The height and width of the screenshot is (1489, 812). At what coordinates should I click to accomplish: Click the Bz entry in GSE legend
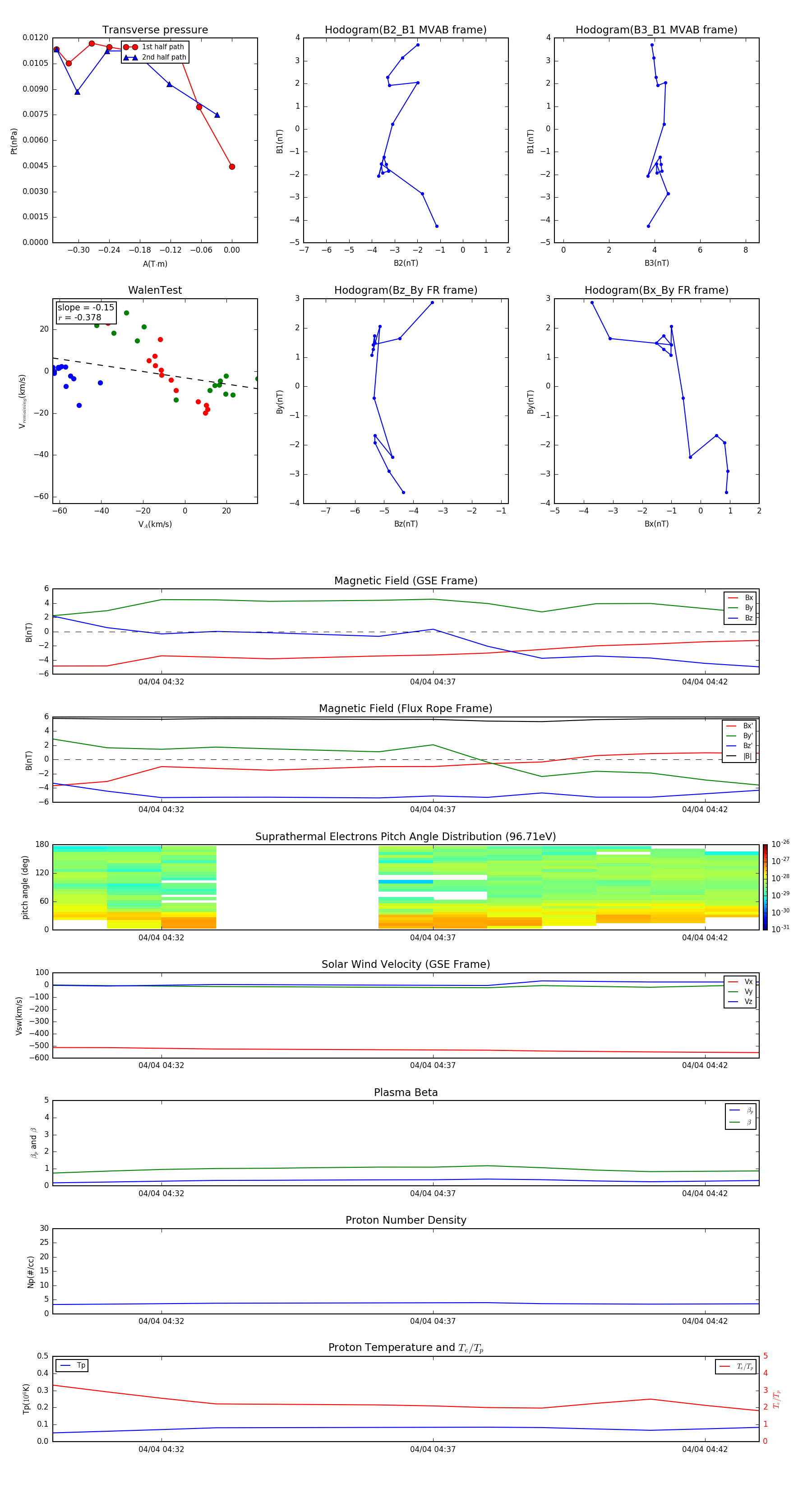tap(740, 618)
